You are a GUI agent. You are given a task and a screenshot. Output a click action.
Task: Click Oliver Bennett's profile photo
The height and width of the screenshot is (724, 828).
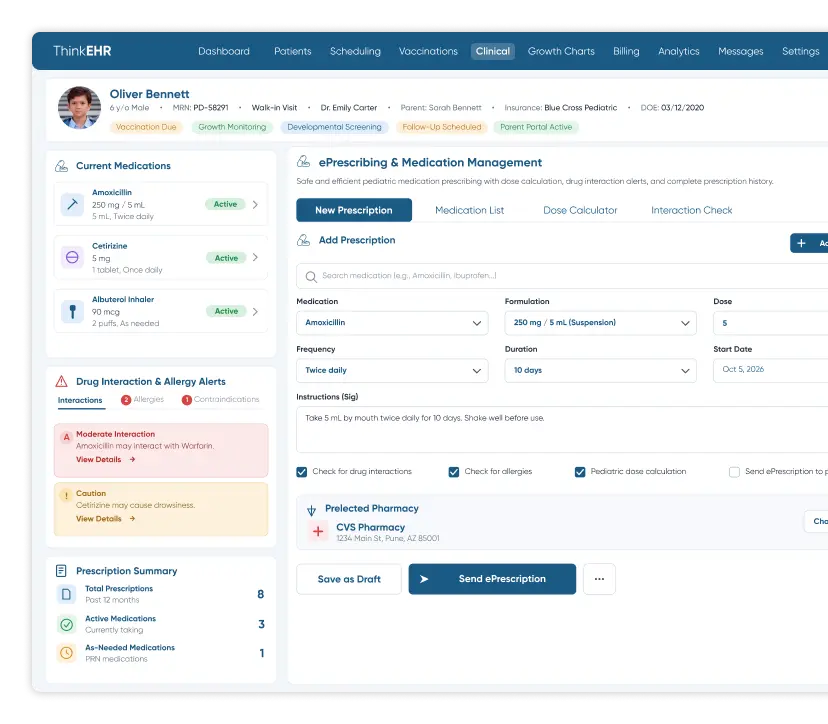(79, 108)
